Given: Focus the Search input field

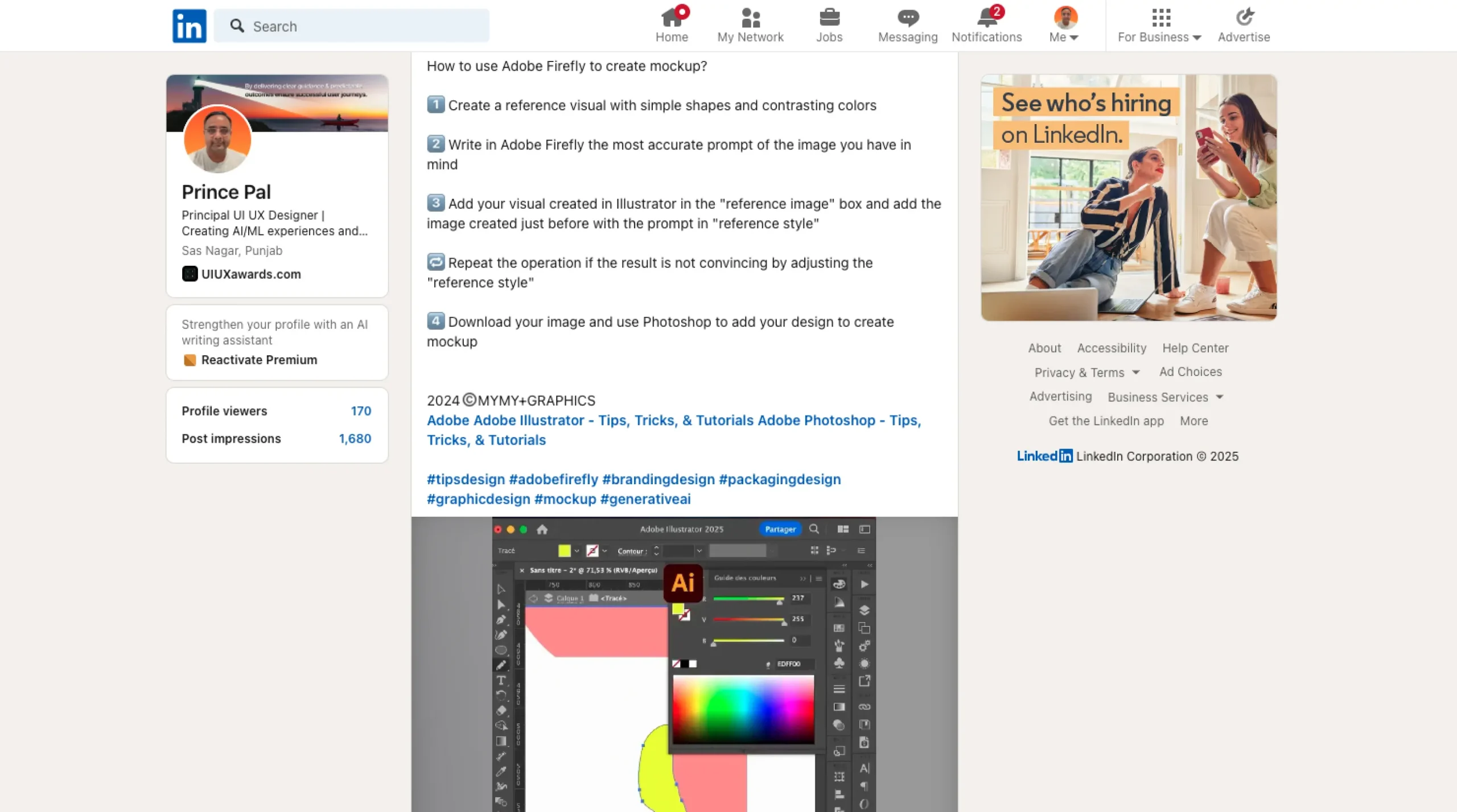Looking at the screenshot, I should (351, 26).
